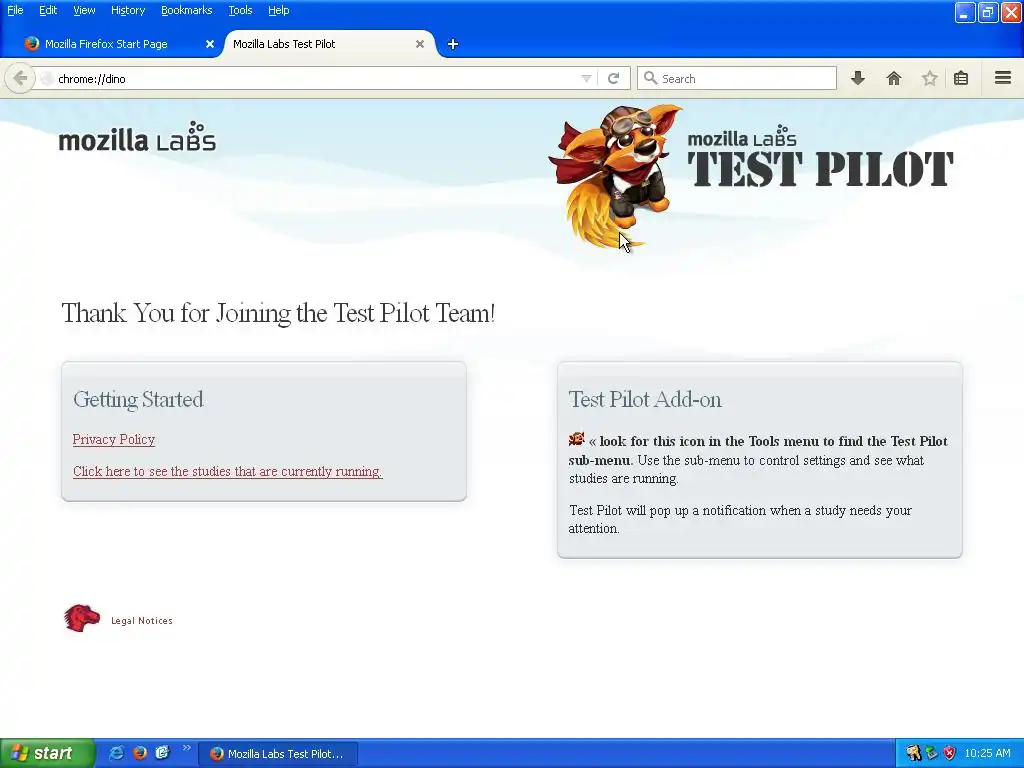Bookmark this page with the star icon
Viewport: 1024px width, 768px height.
[929, 78]
